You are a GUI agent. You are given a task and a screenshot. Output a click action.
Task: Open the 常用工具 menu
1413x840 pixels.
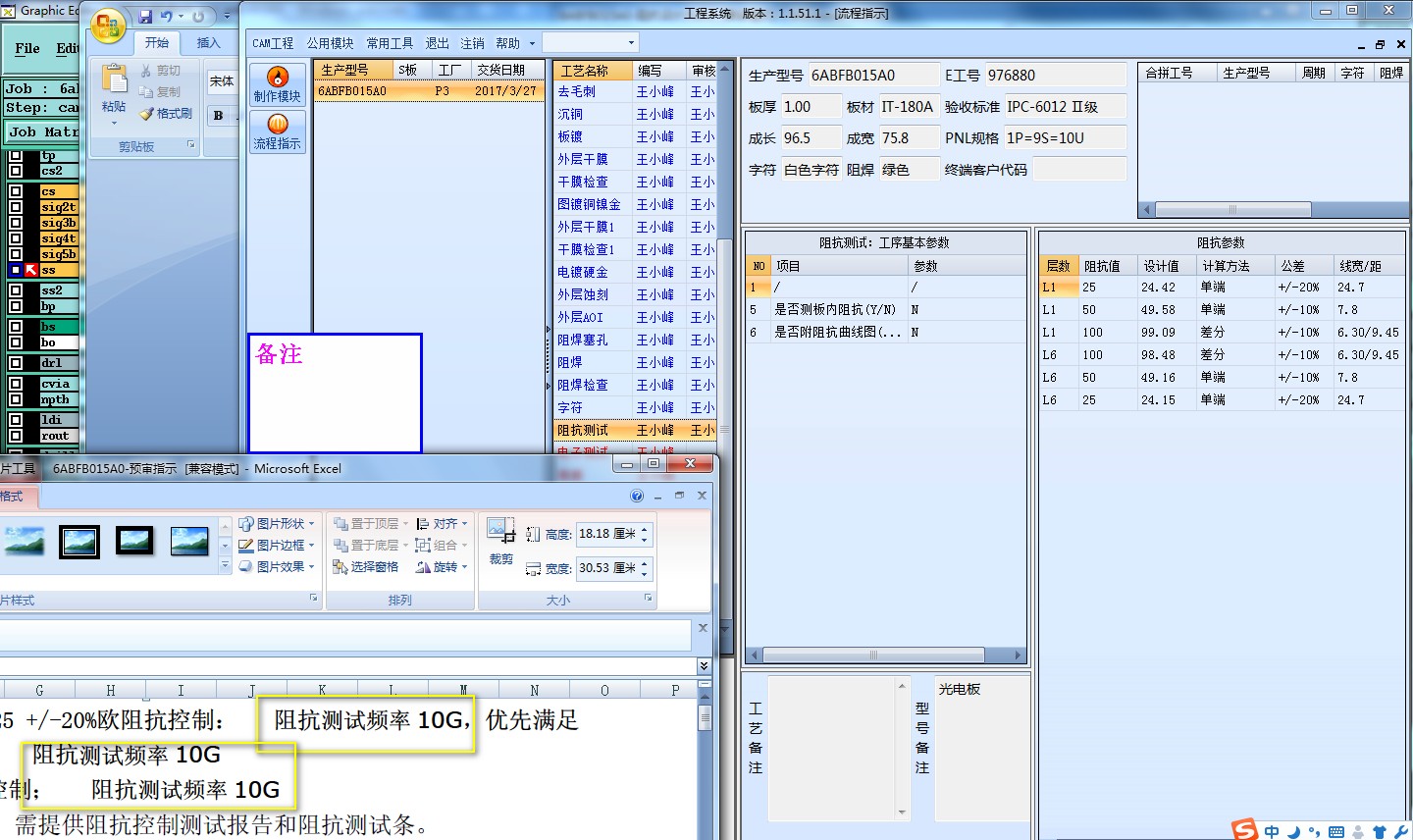[x=390, y=43]
